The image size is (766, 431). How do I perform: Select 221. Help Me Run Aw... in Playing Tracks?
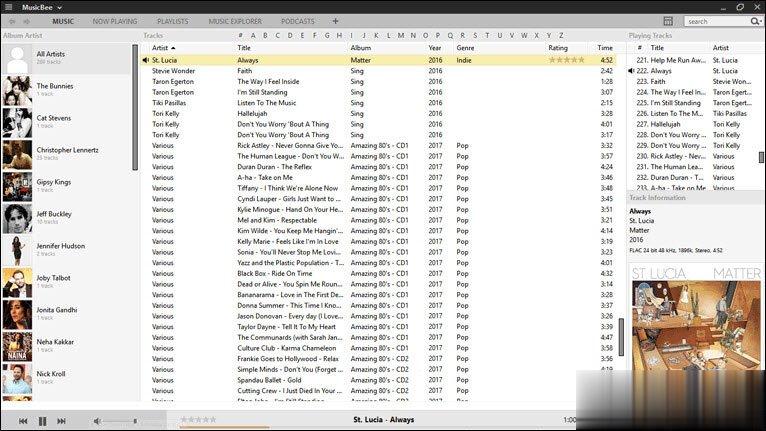[x=693, y=60]
